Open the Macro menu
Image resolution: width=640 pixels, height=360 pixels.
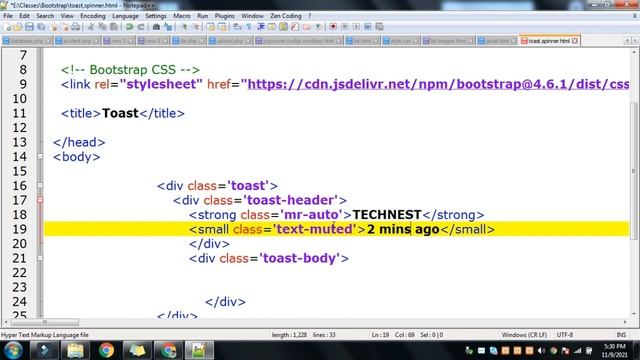(182, 16)
